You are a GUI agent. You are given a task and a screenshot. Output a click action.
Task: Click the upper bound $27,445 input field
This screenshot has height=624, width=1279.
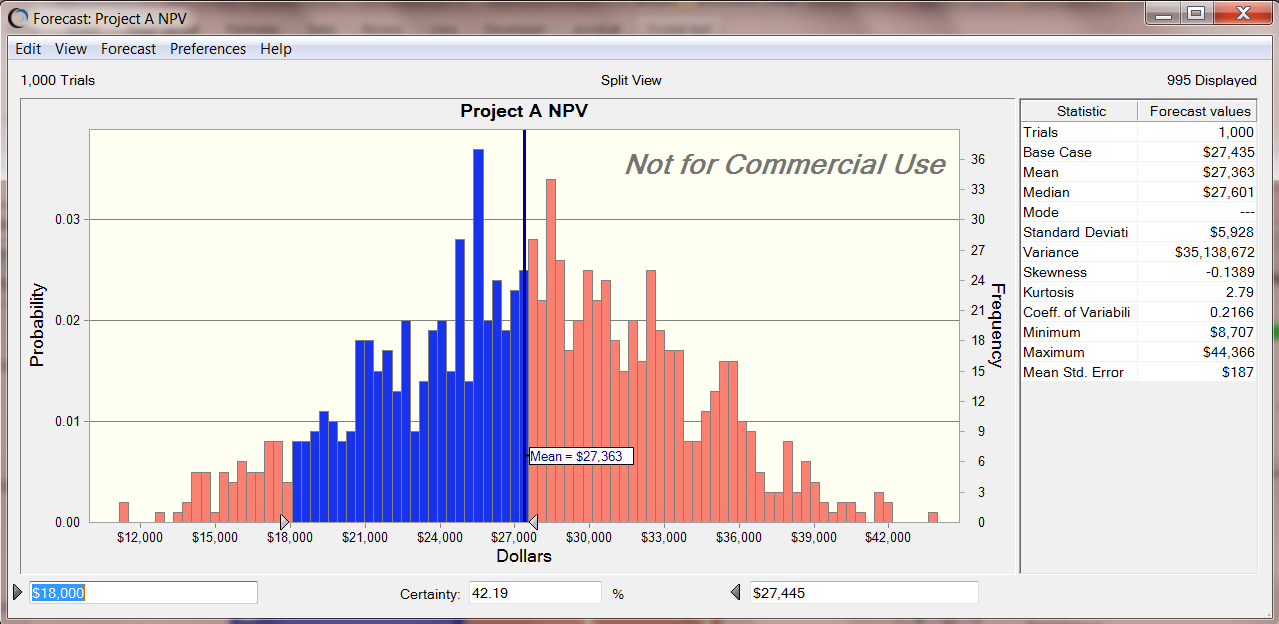coord(863,593)
